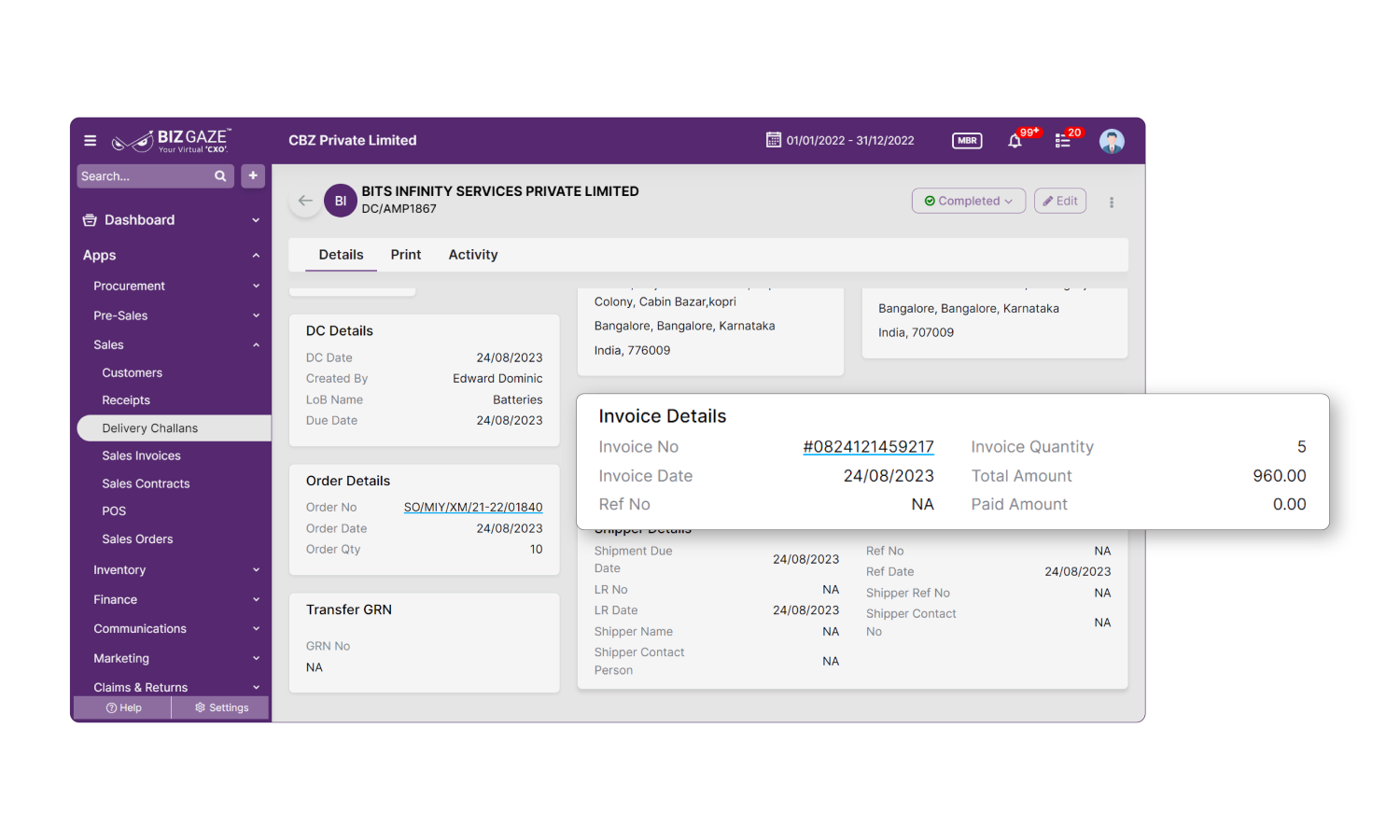The width and height of the screenshot is (1400, 840).
Task: Open Help at sidebar bottom
Action: pos(124,708)
